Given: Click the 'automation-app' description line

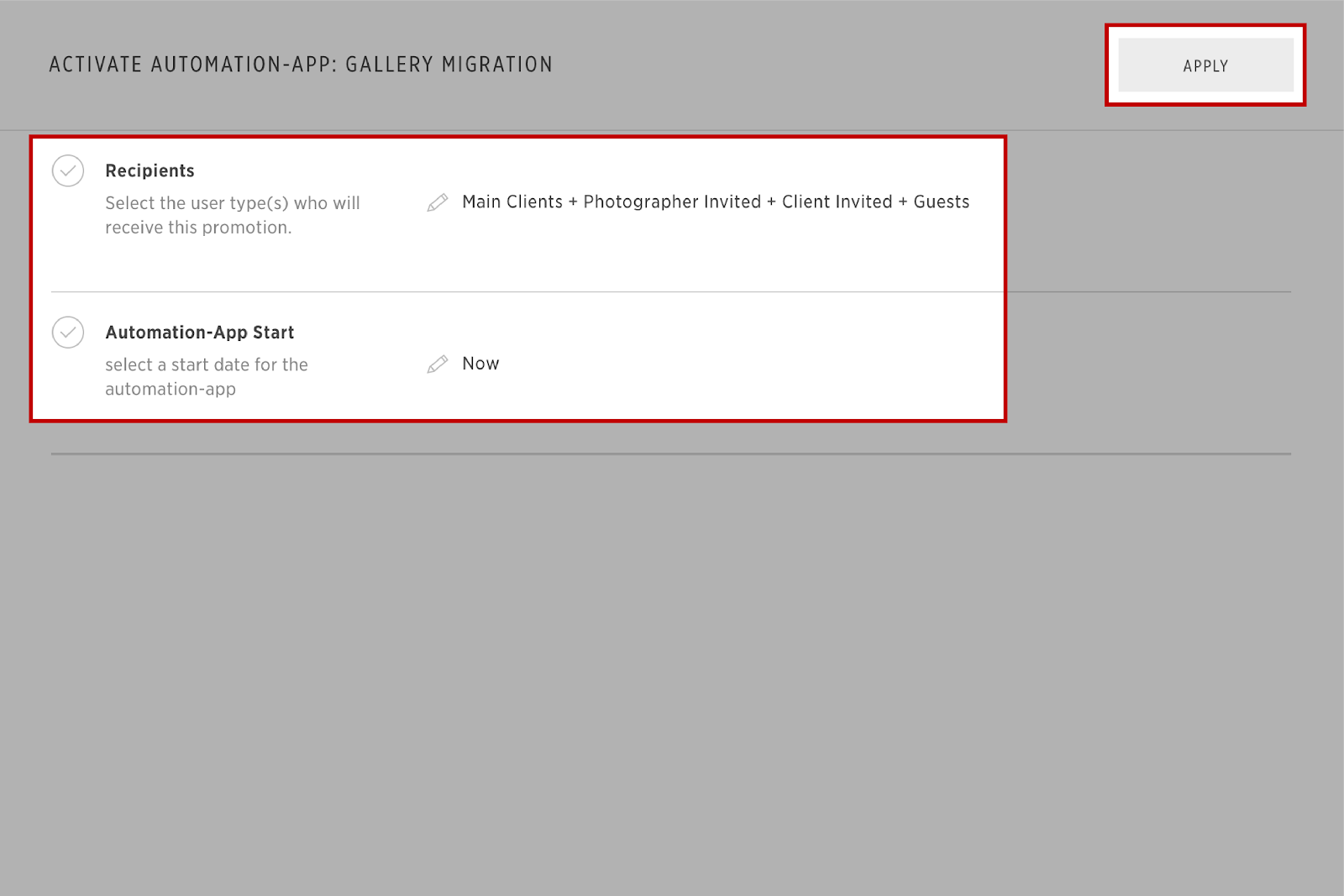Looking at the screenshot, I should tap(171, 389).
